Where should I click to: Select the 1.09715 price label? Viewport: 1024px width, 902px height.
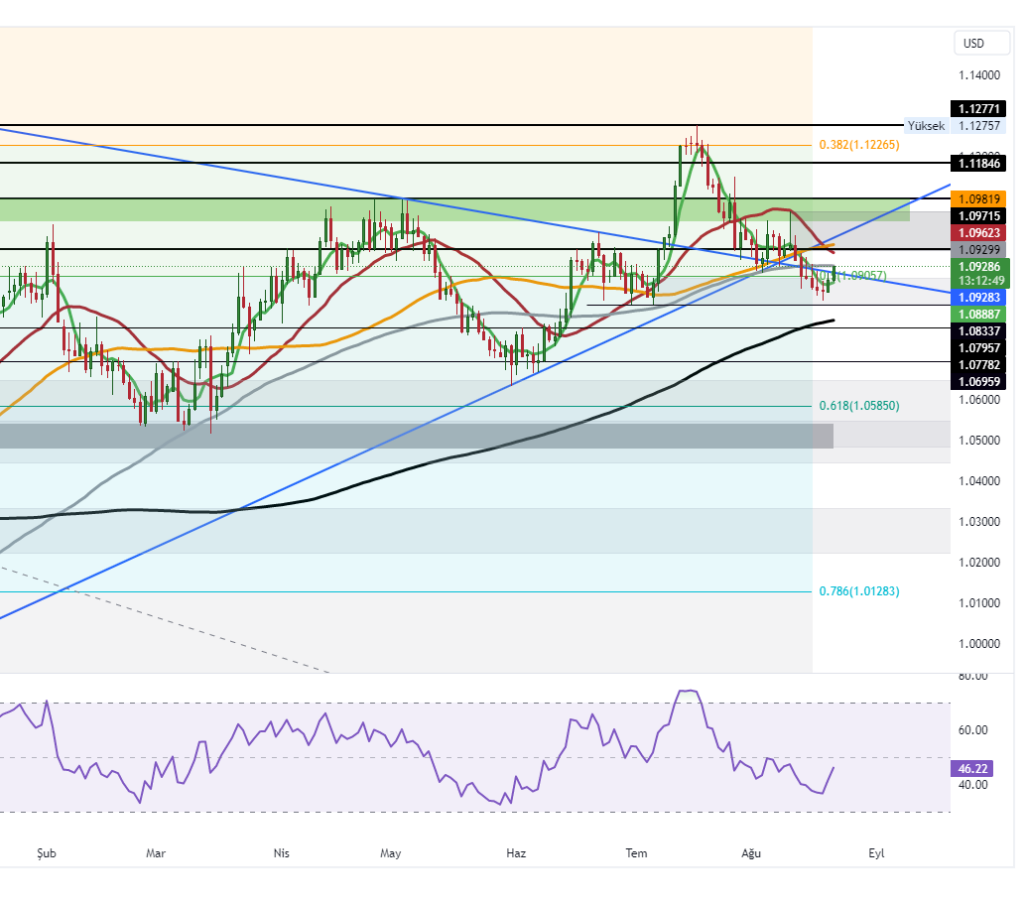point(978,216)
